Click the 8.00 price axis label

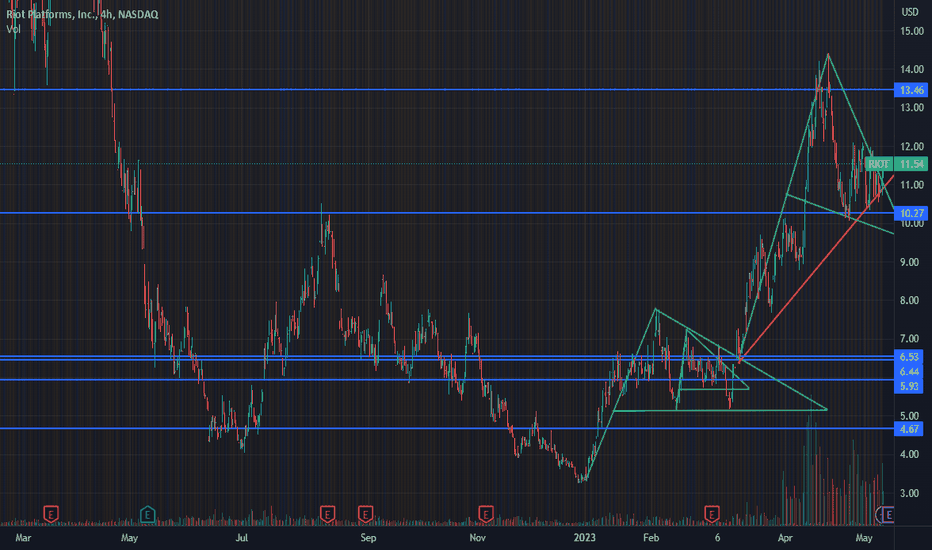coord(909,301)
